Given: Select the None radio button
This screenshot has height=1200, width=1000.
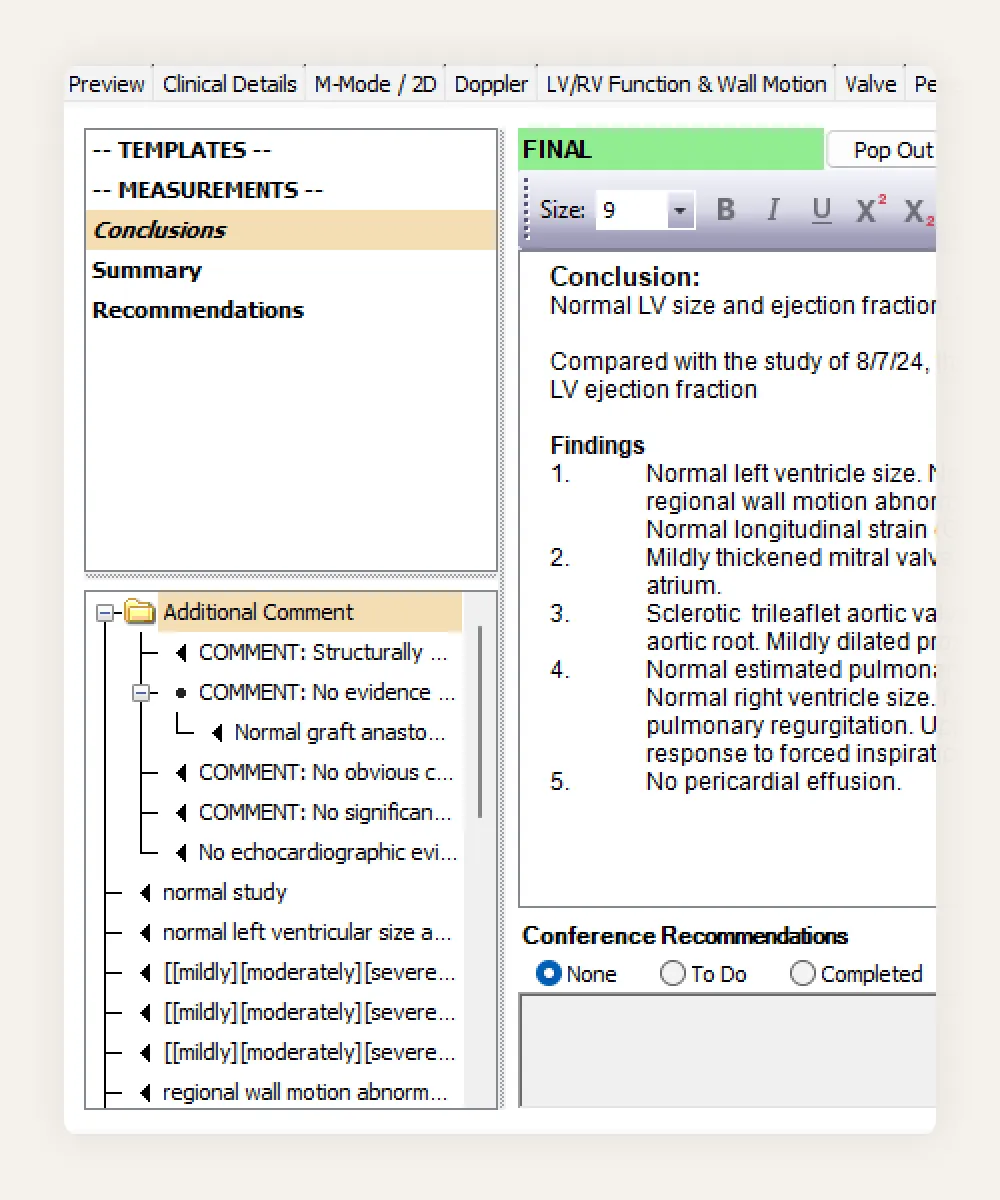Looking at the screenshot, I should click(549, 974).
